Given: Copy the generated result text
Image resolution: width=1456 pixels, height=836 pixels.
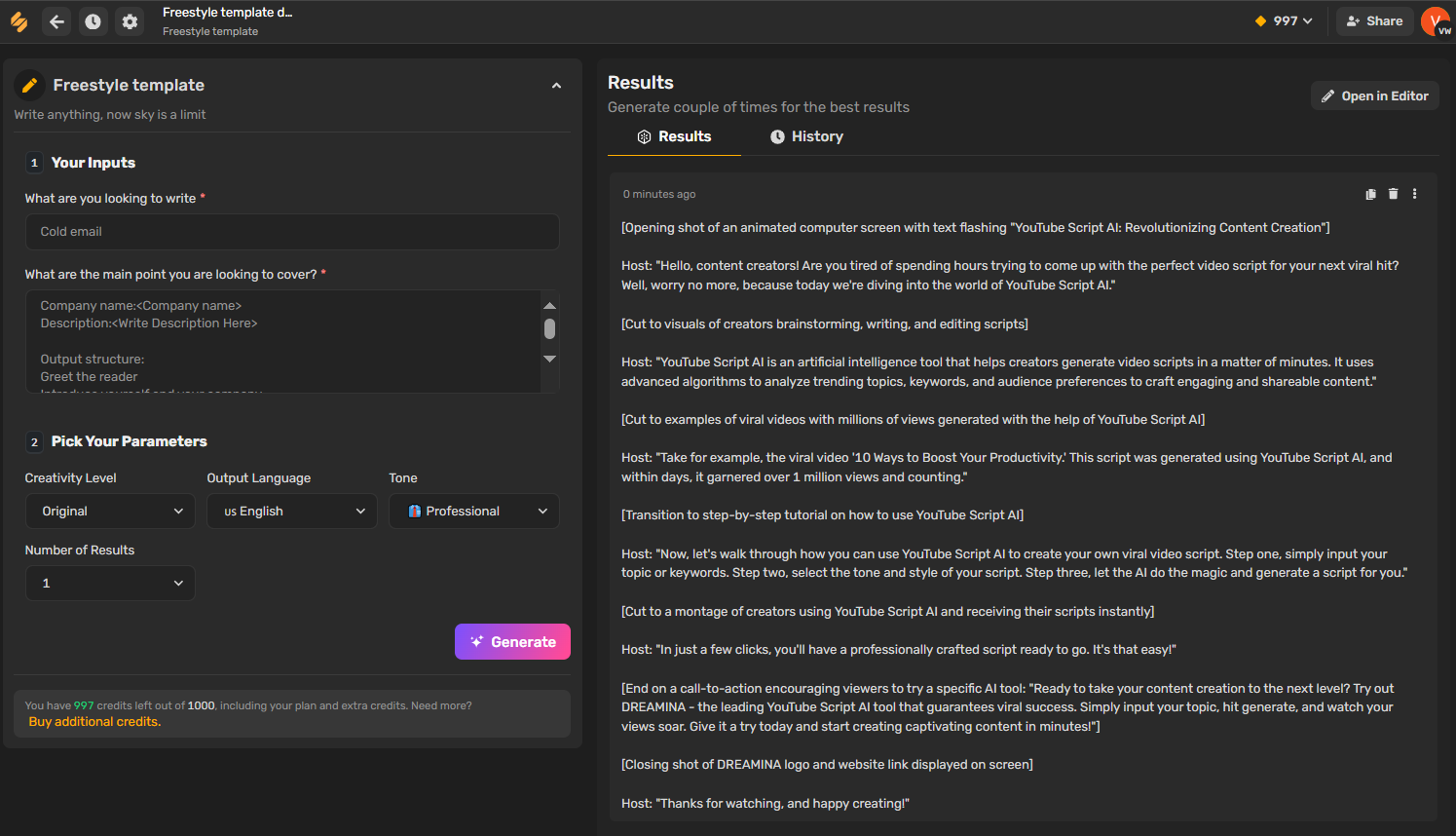Looking at the screenshot, I should (1370, 194).
